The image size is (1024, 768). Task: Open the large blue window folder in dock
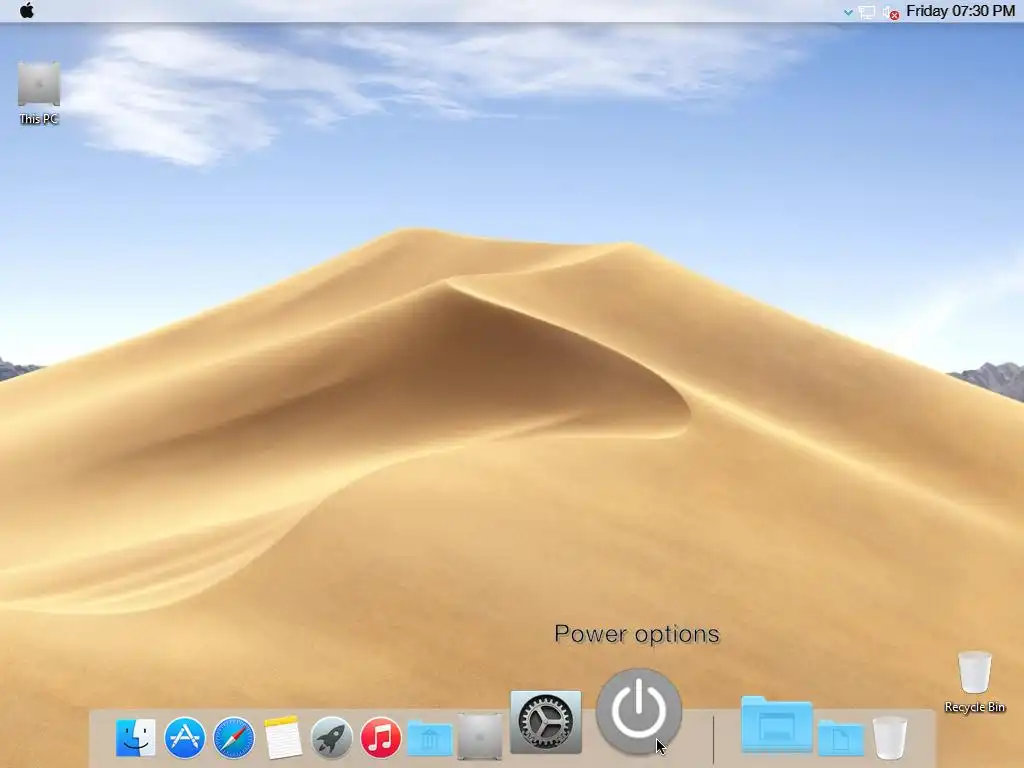(776, 724)
